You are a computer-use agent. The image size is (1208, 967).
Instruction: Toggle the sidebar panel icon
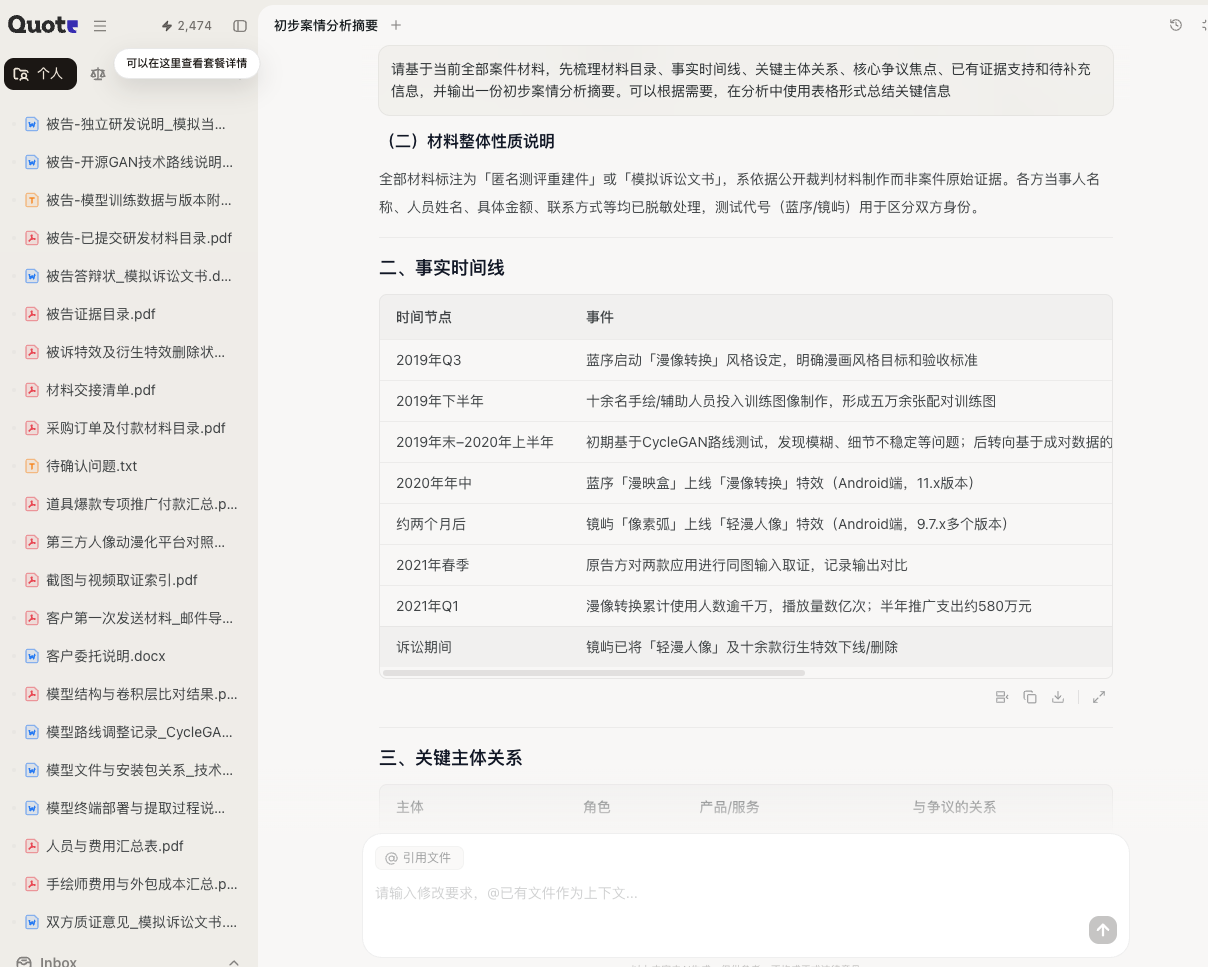240,26
